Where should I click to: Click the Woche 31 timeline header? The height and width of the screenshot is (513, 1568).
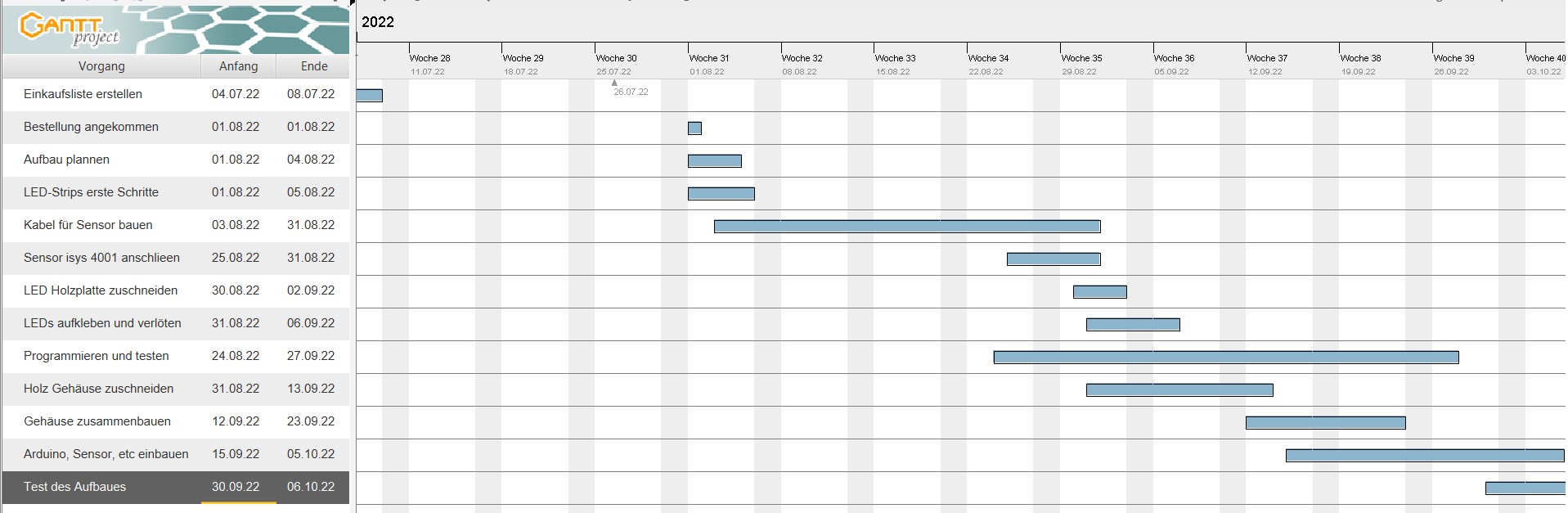[x=708, y=58]
